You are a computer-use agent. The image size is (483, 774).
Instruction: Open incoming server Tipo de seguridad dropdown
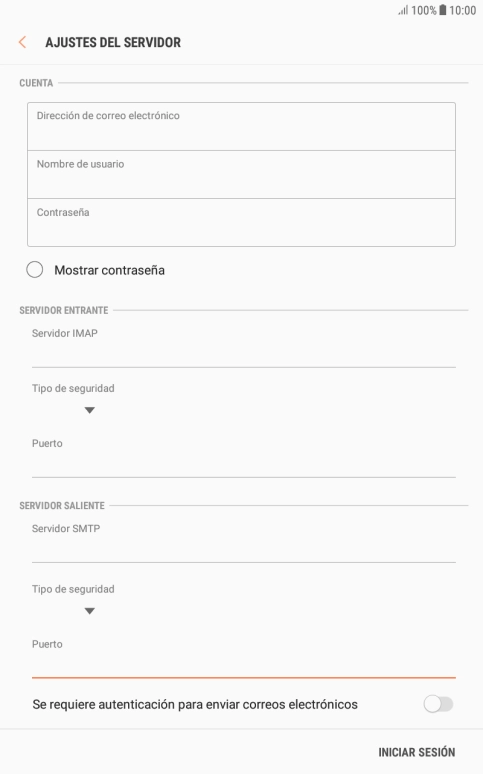89,410
